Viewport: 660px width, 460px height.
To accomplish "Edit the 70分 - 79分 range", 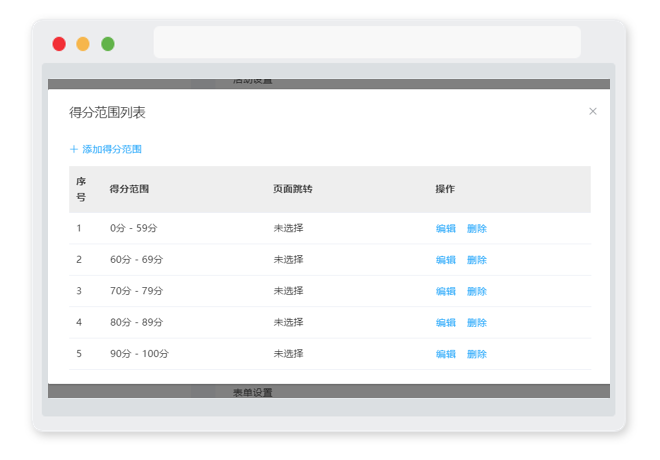I will pyautogui.click(x=446, y=291).
